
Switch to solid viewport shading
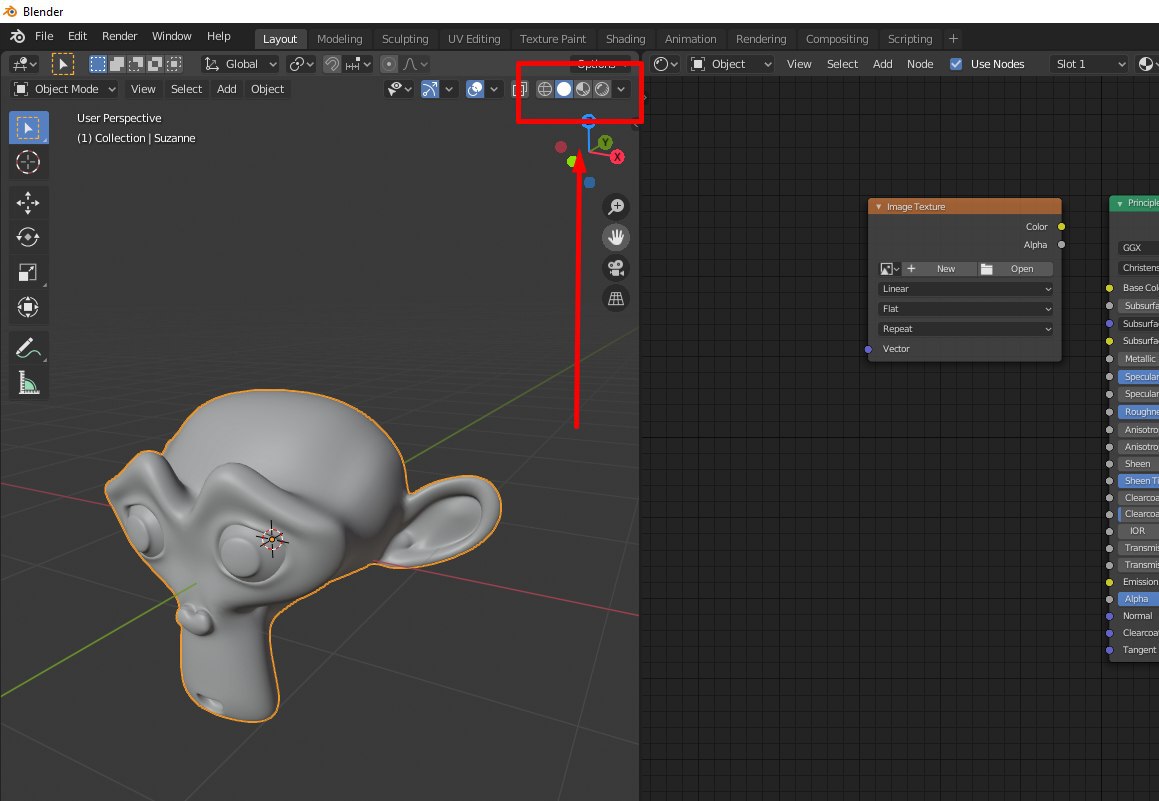564,89
